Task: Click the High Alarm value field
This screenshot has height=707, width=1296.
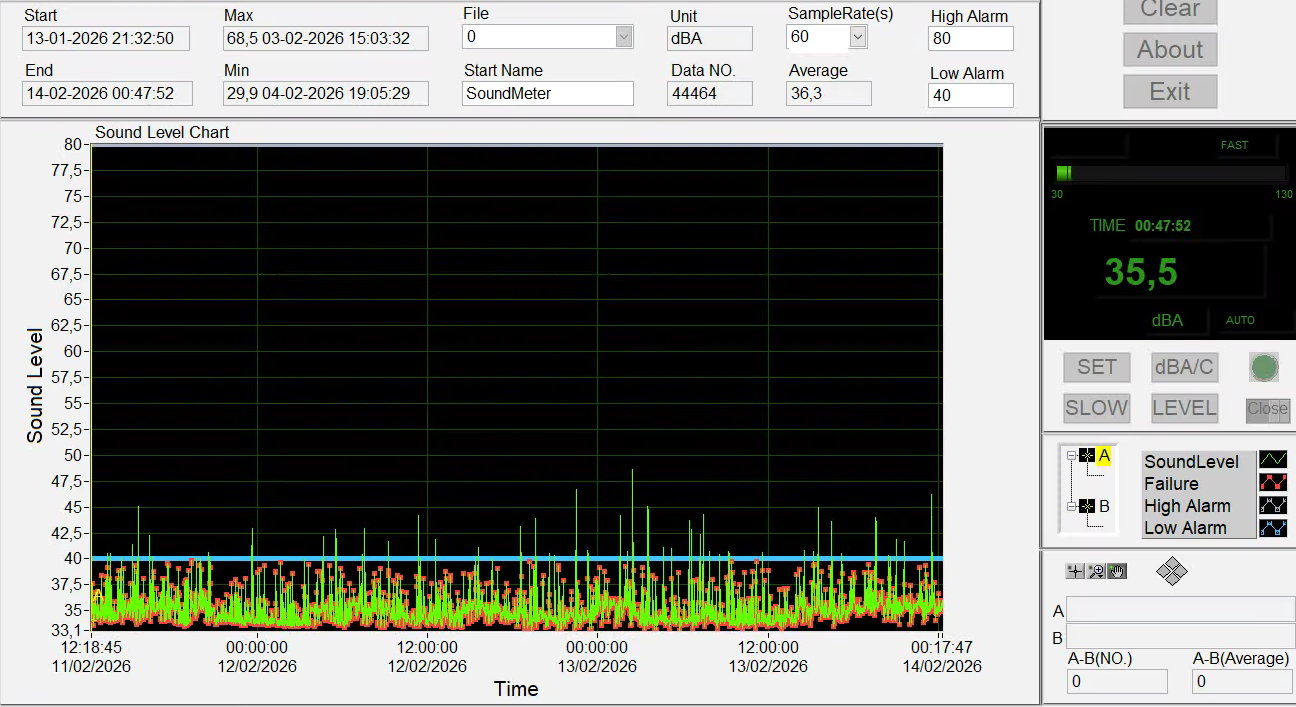Action: click(970, 39)
